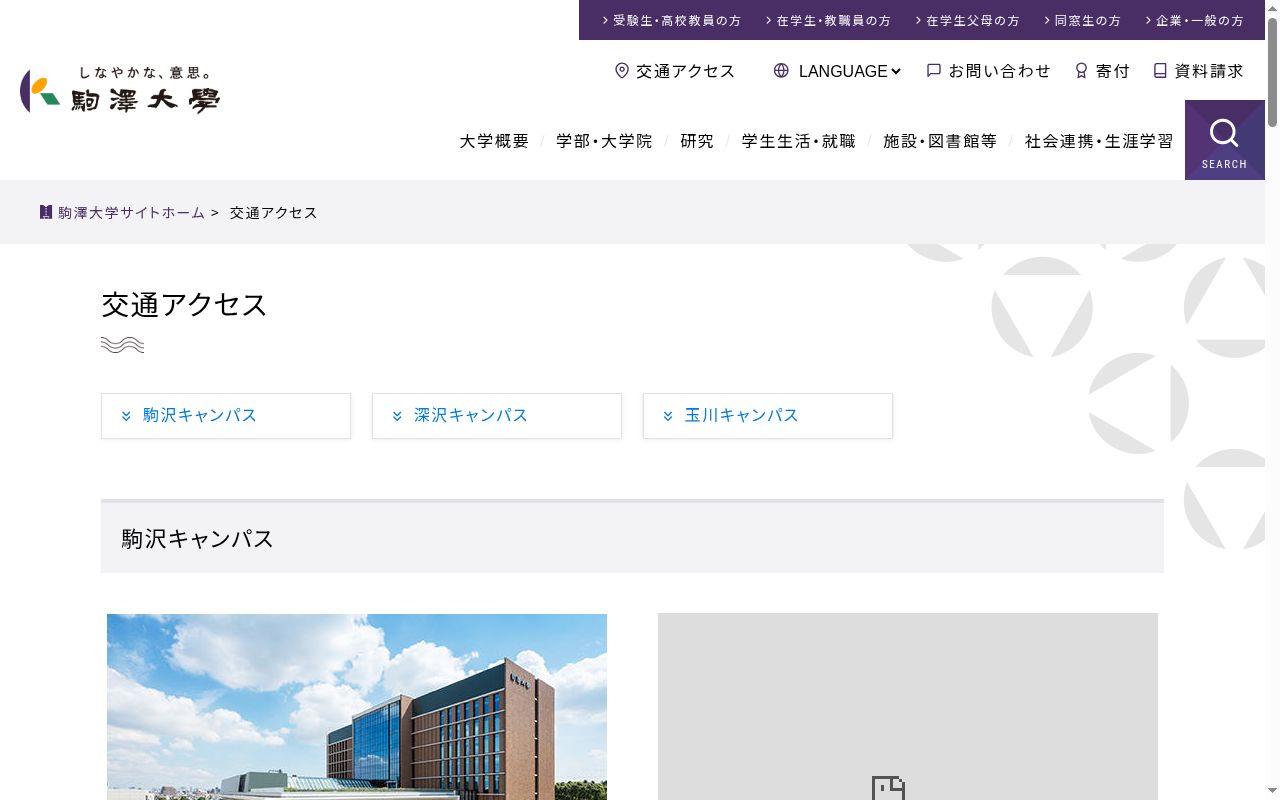
Task: Jump to 玉川キャンパス section
Action: 768,416
